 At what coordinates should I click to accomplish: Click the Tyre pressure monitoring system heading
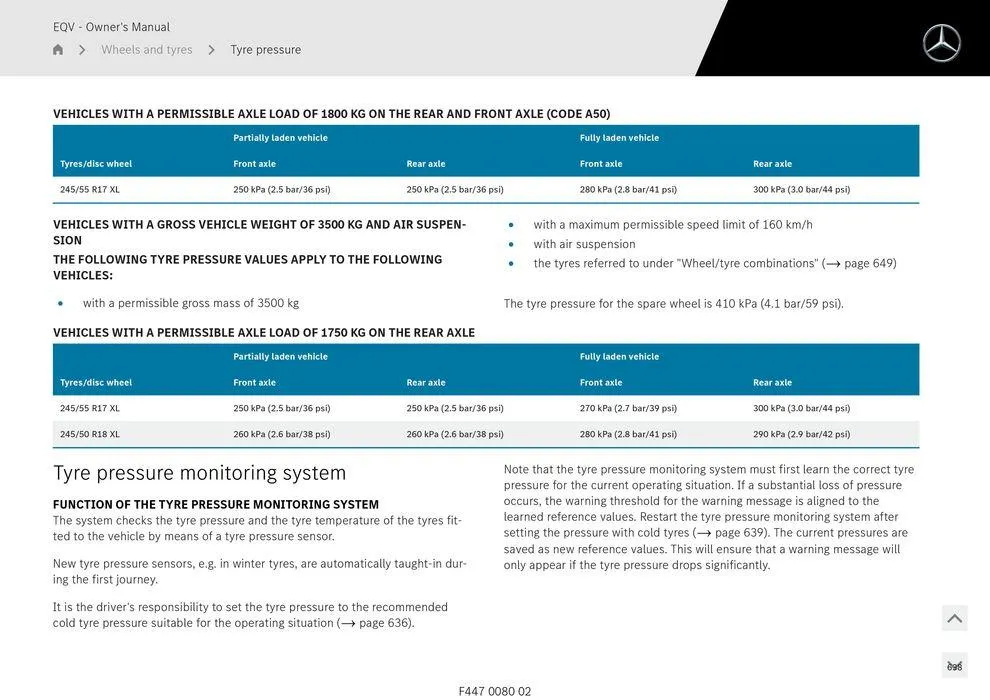(x=199, y=471)
